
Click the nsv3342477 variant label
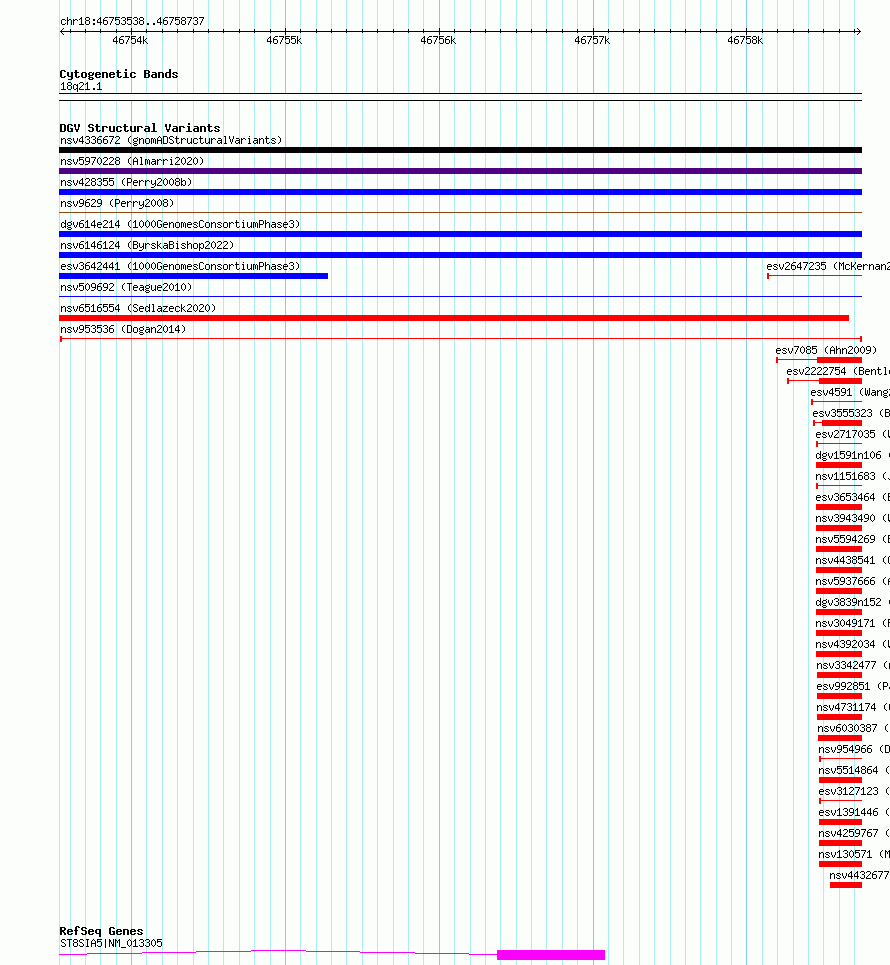[x=853, y=665]
